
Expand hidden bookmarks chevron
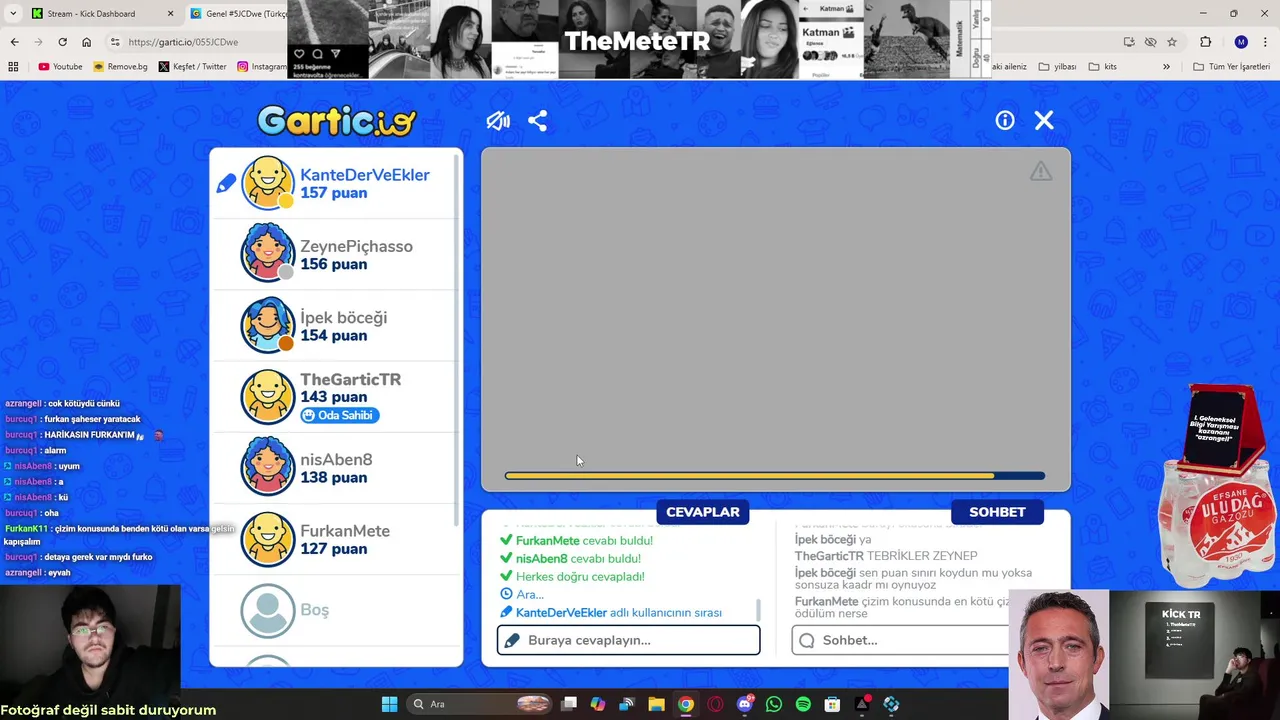point(1166,67)
